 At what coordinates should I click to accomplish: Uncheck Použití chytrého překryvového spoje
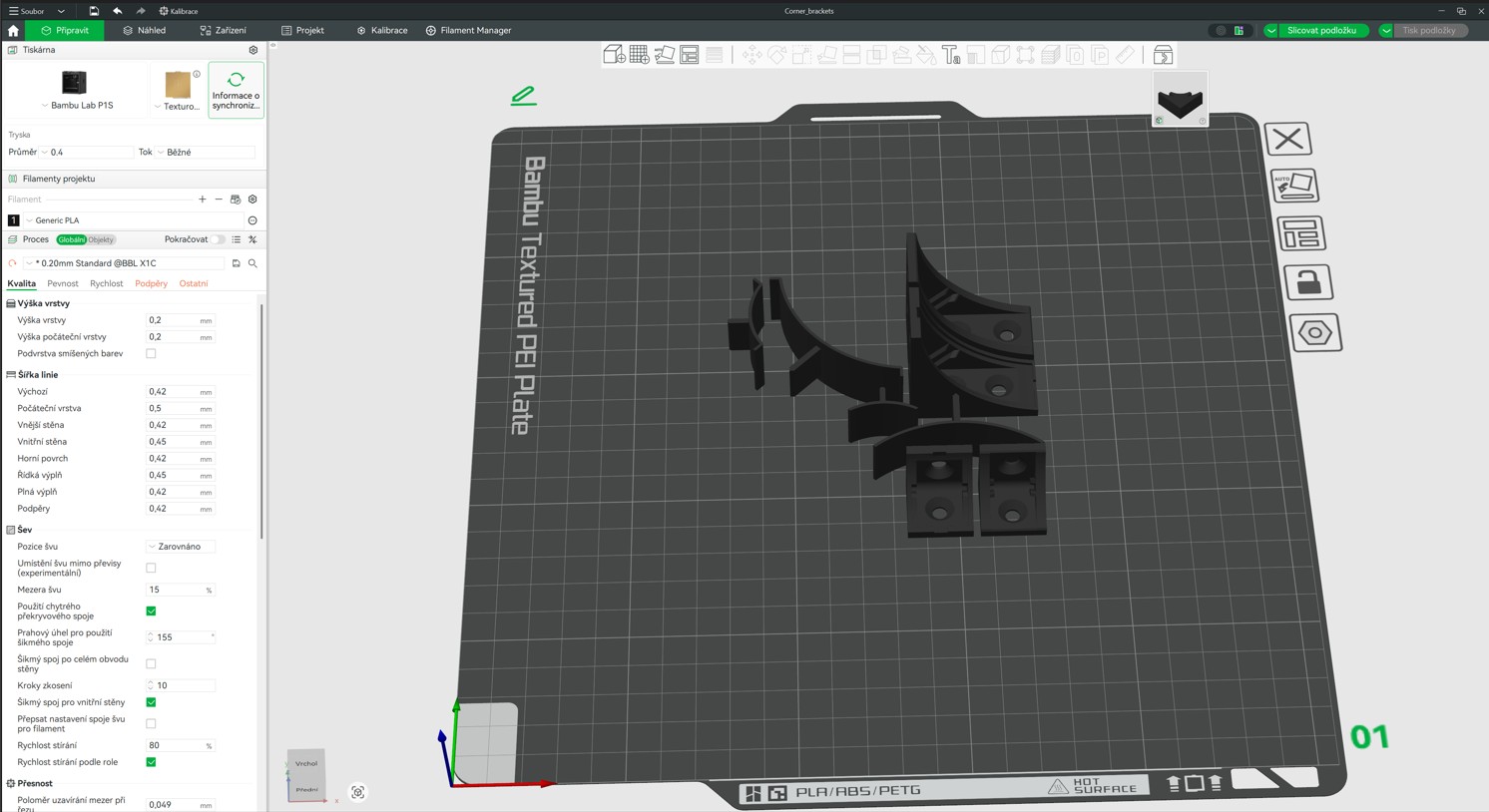[x=151, y=610]
